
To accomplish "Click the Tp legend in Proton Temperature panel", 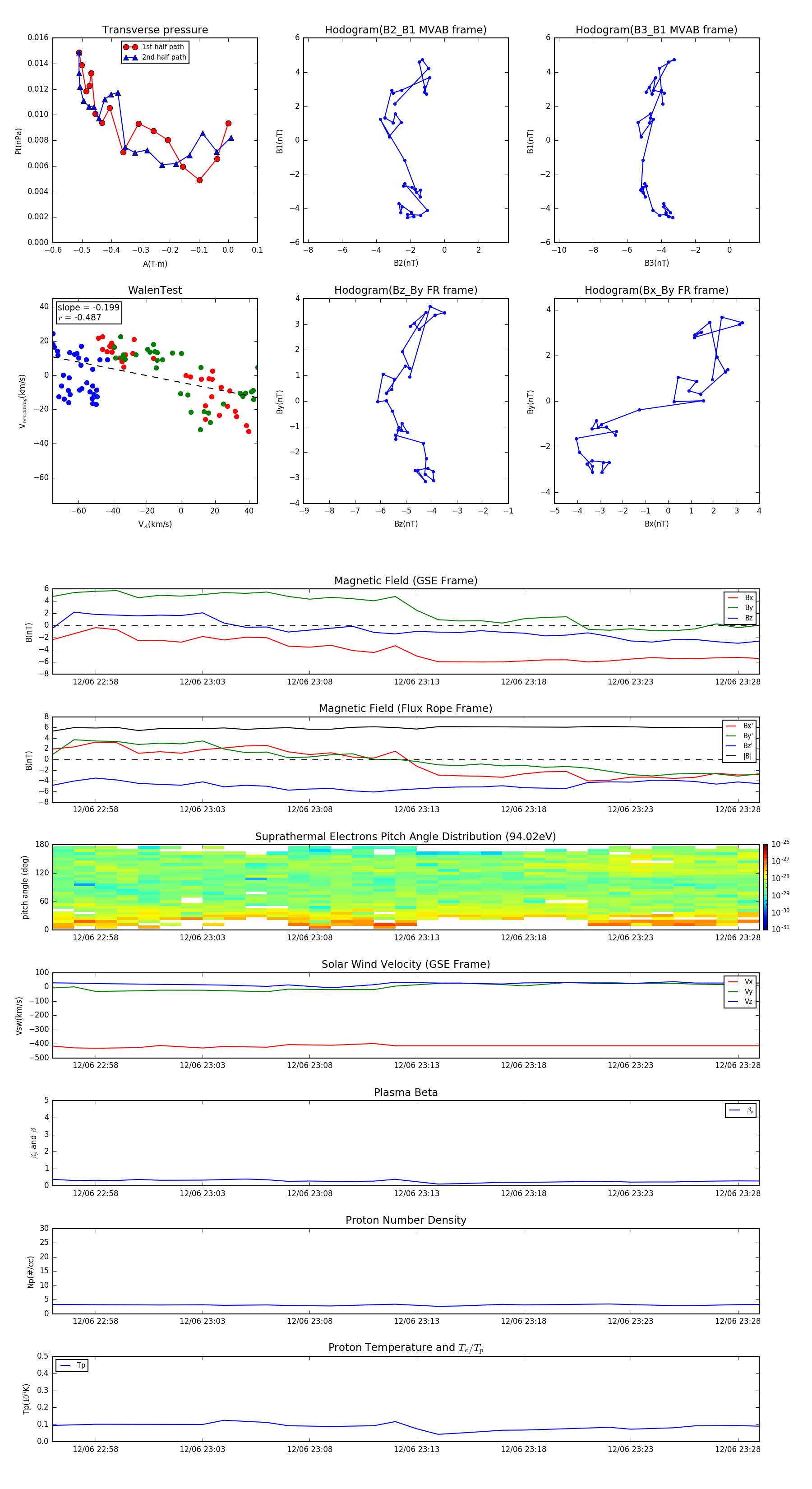I will point(72,1366).
